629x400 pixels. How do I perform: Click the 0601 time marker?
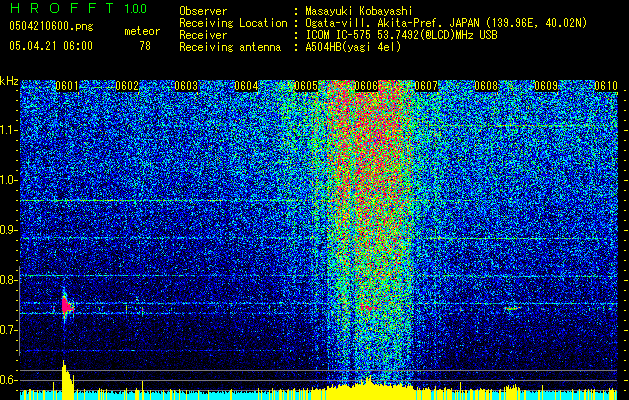pyautogui.click(x=67, y=86)
